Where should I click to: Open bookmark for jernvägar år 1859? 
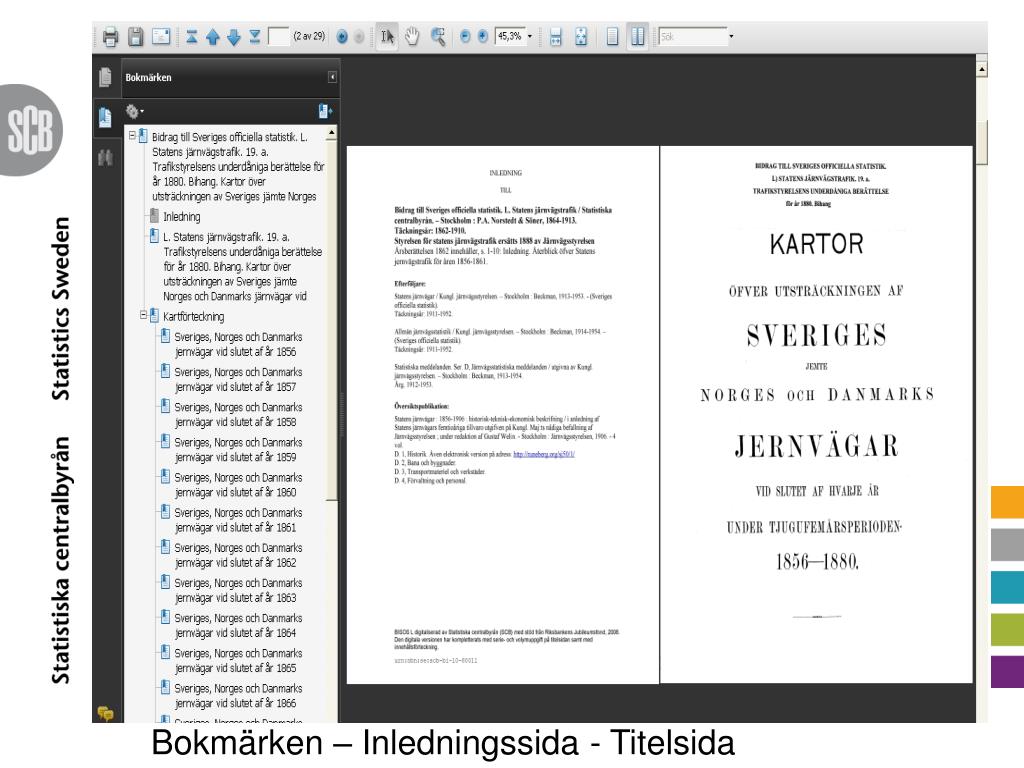[x=238, y=450]
